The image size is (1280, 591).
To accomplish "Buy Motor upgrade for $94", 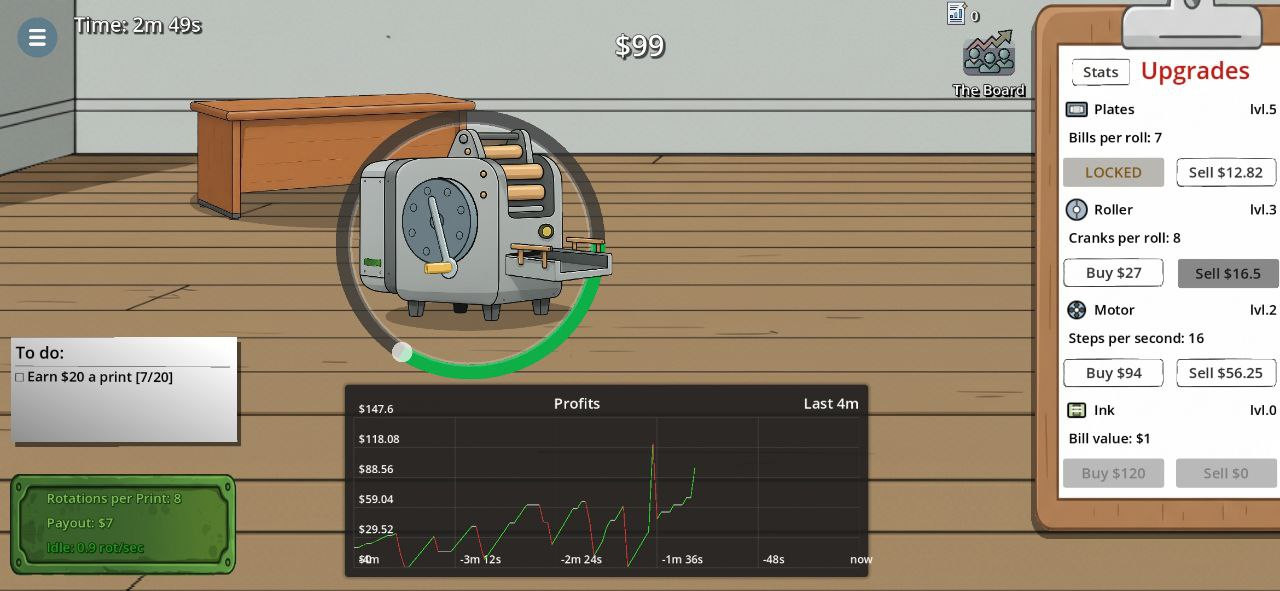I will pyautogui.click(x=1113, y=373).
